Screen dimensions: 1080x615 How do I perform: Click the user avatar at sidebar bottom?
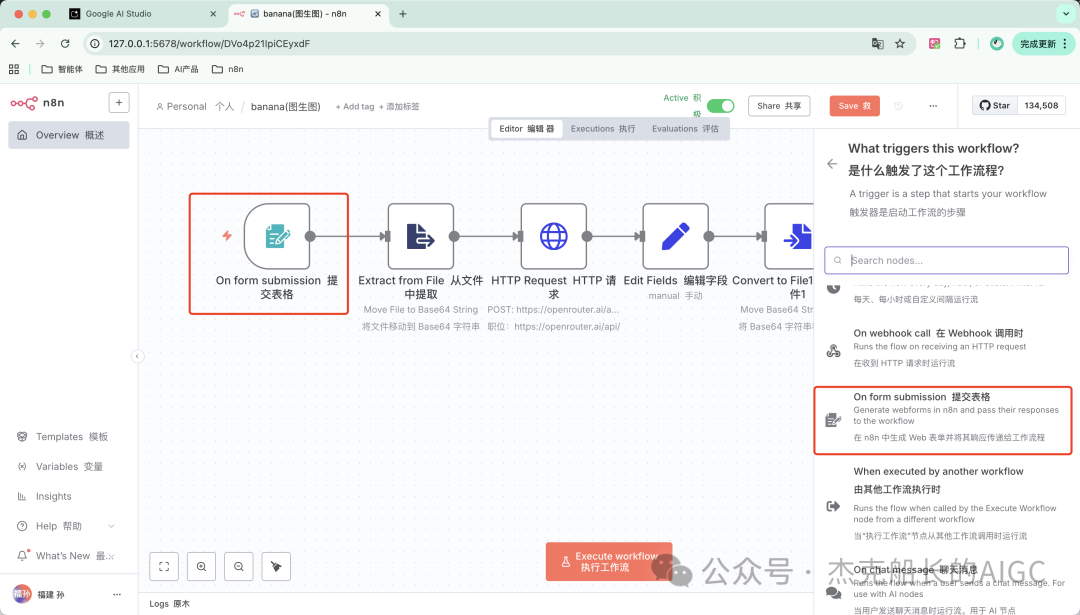click(22, 594)
